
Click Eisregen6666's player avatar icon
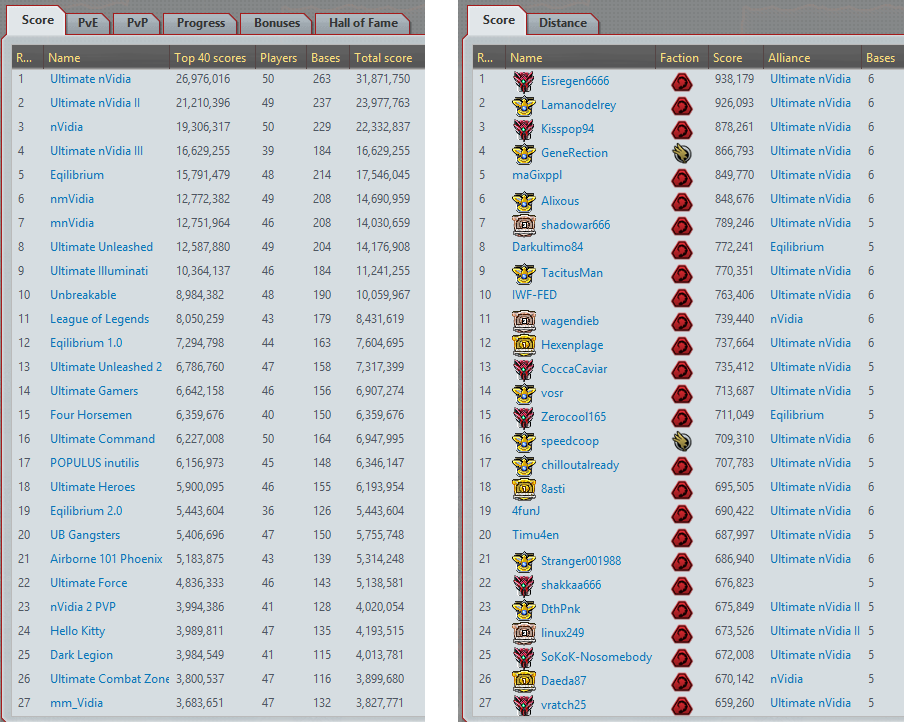(x=523, y=80)
